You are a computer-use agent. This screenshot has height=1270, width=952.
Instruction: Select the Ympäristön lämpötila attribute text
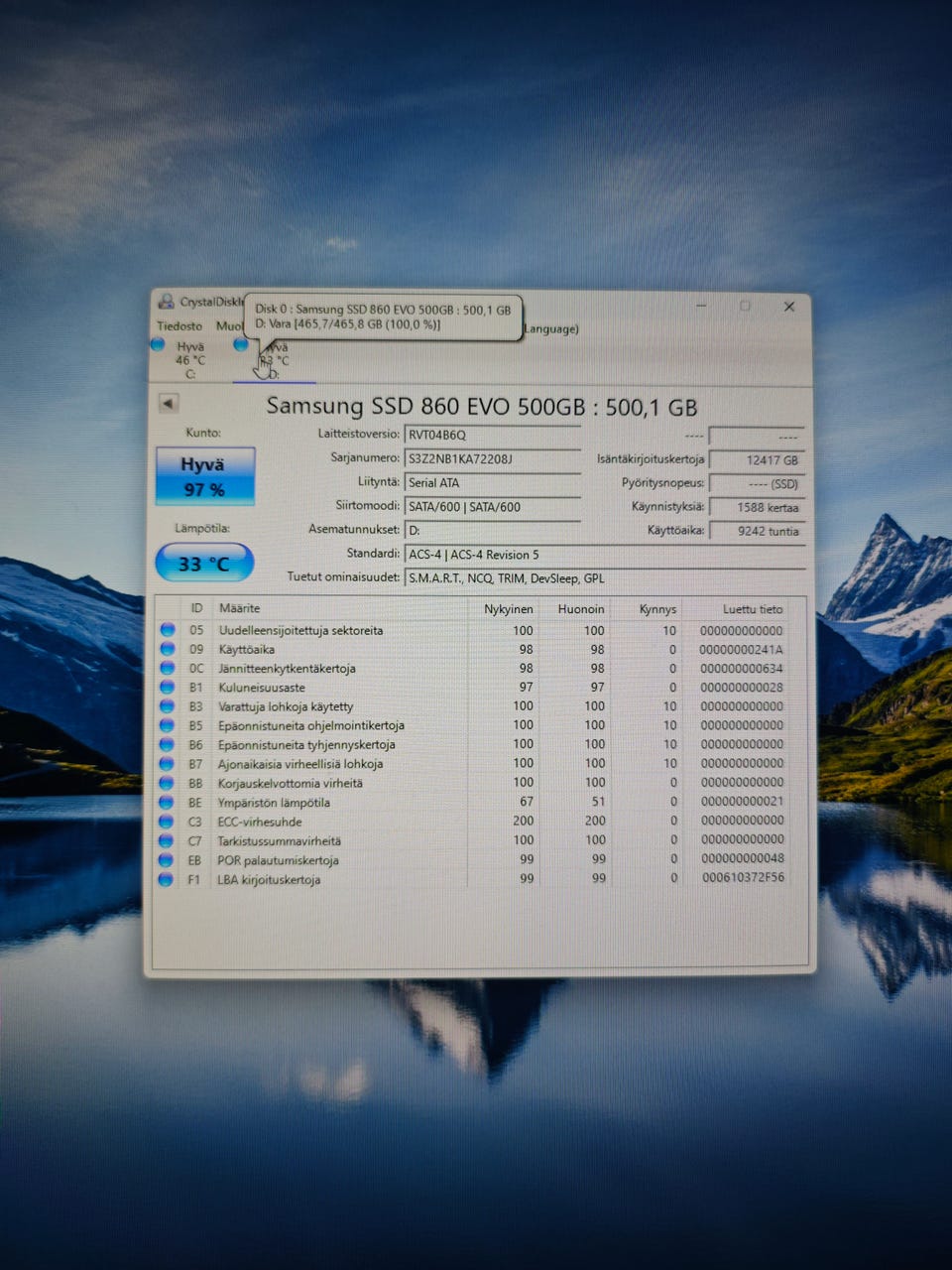click(274, 803)
